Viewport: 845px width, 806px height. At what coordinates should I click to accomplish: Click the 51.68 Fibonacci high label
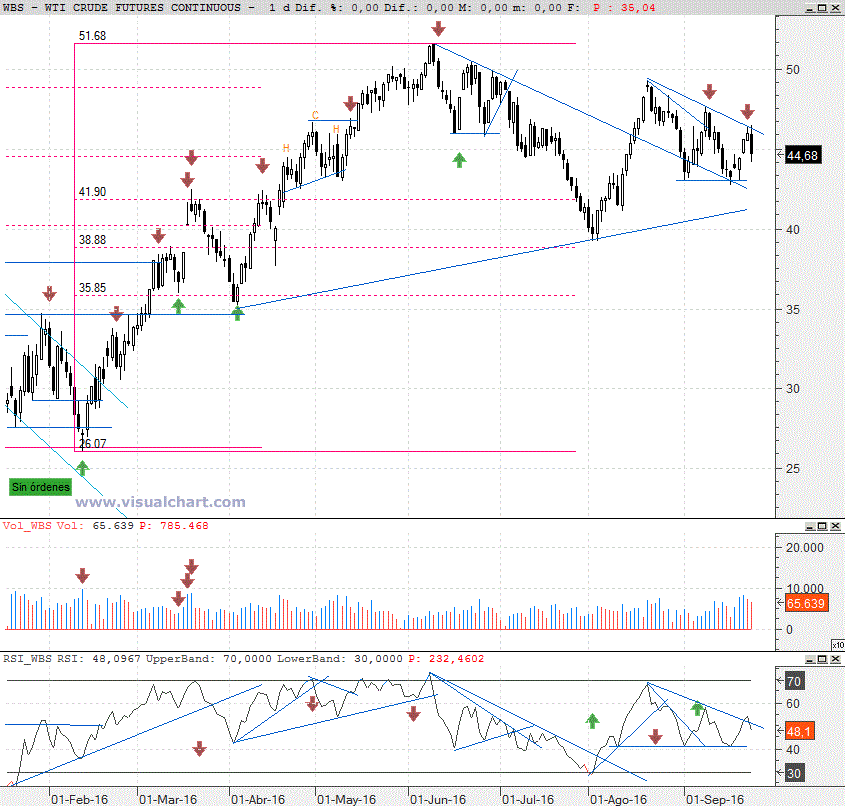[x=92, y=36]
